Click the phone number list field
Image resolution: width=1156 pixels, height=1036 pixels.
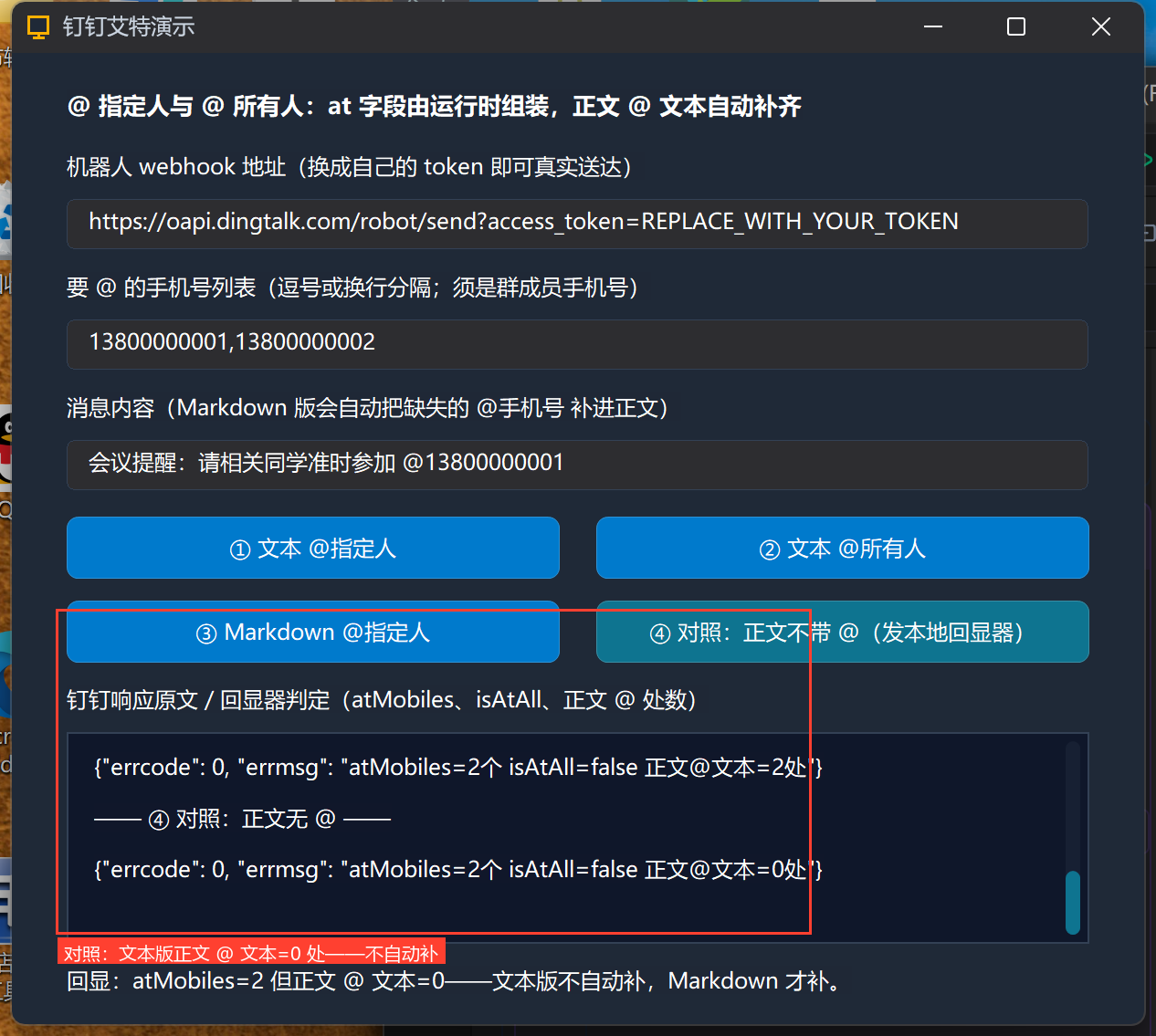coord(577,344)
